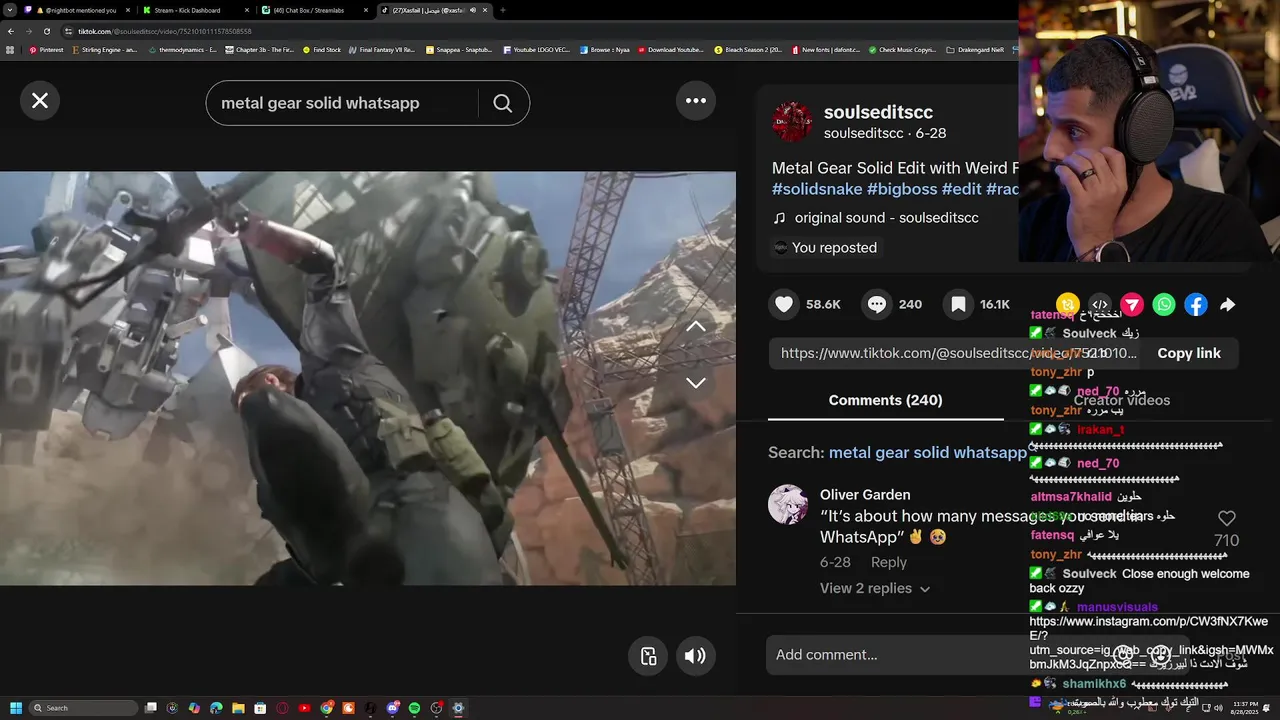
Task: Open YouTube app icon in taskbar
Action: tap(304, 708)
